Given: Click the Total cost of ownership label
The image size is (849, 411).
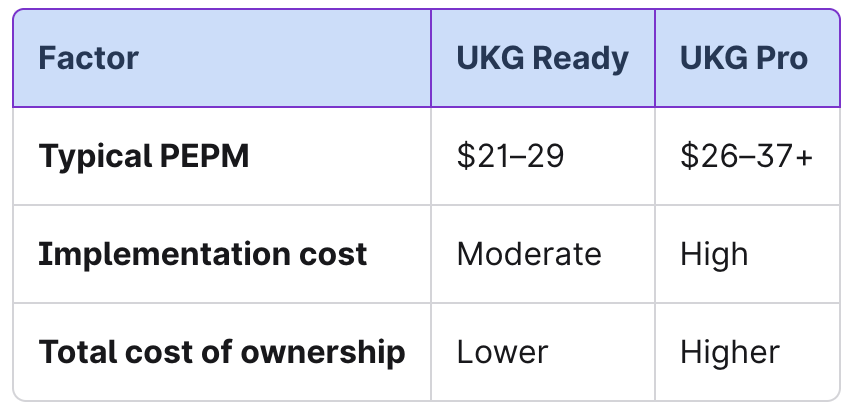Looking at the screenshot, I should (x=222, y=352).
